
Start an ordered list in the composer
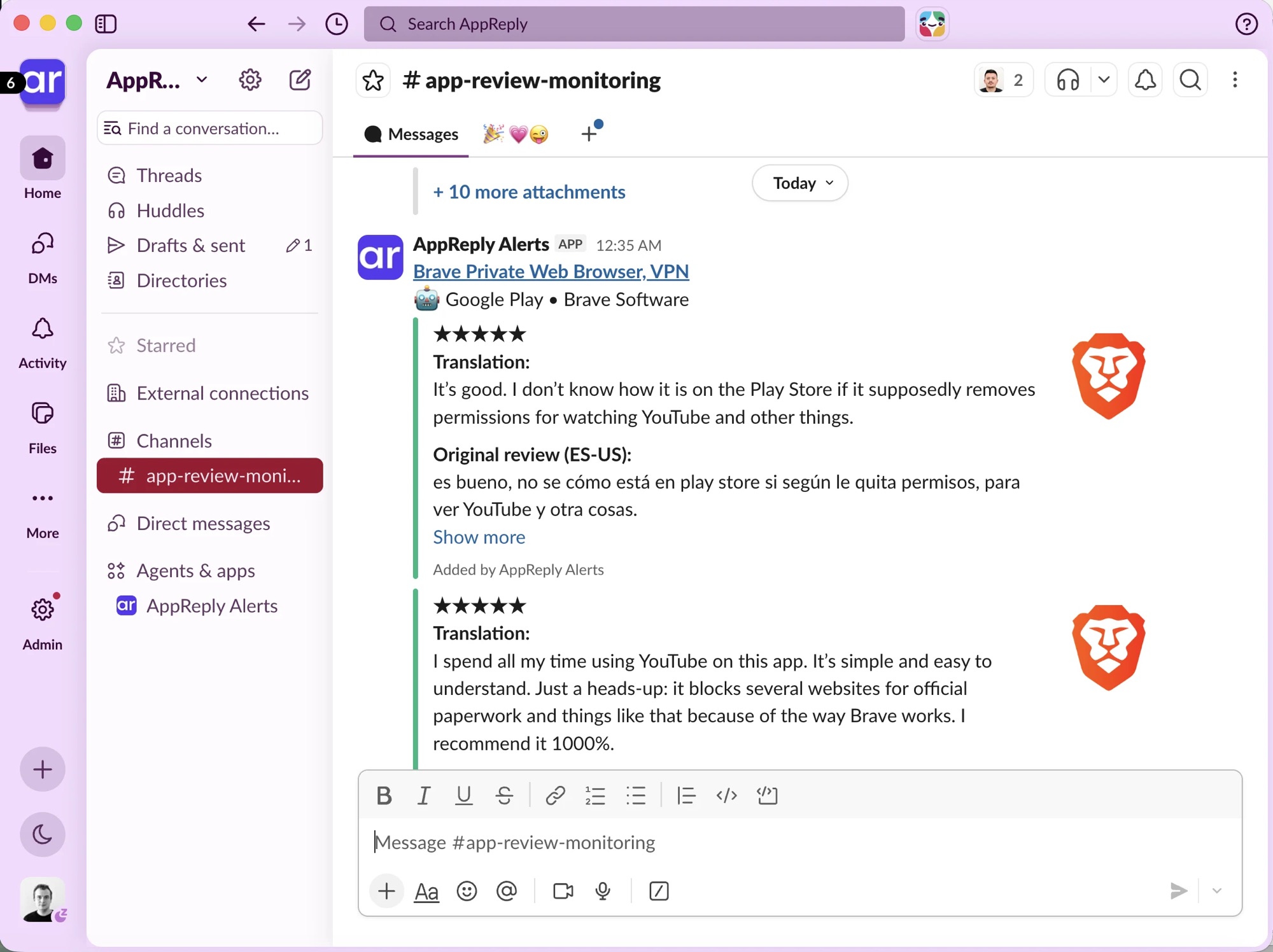point(595,795)
